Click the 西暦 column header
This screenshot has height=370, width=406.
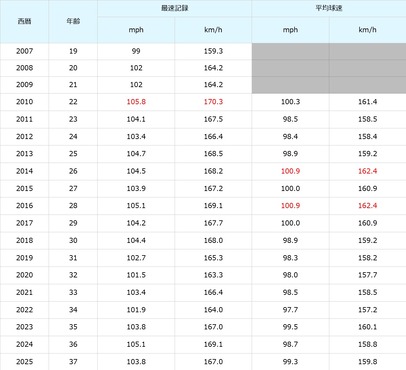(24, 21)
